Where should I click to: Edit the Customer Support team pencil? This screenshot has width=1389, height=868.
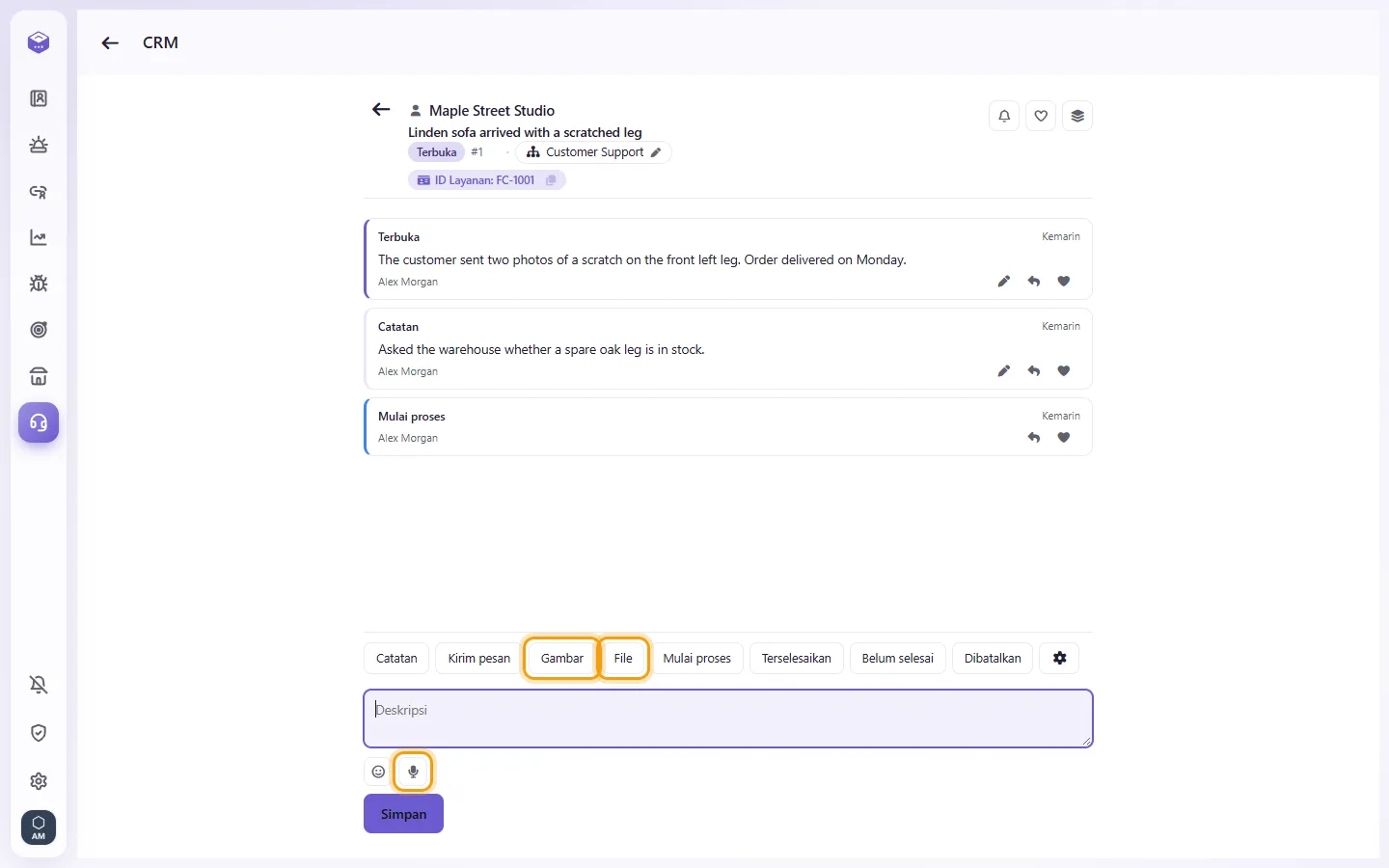tap(656, 152)
